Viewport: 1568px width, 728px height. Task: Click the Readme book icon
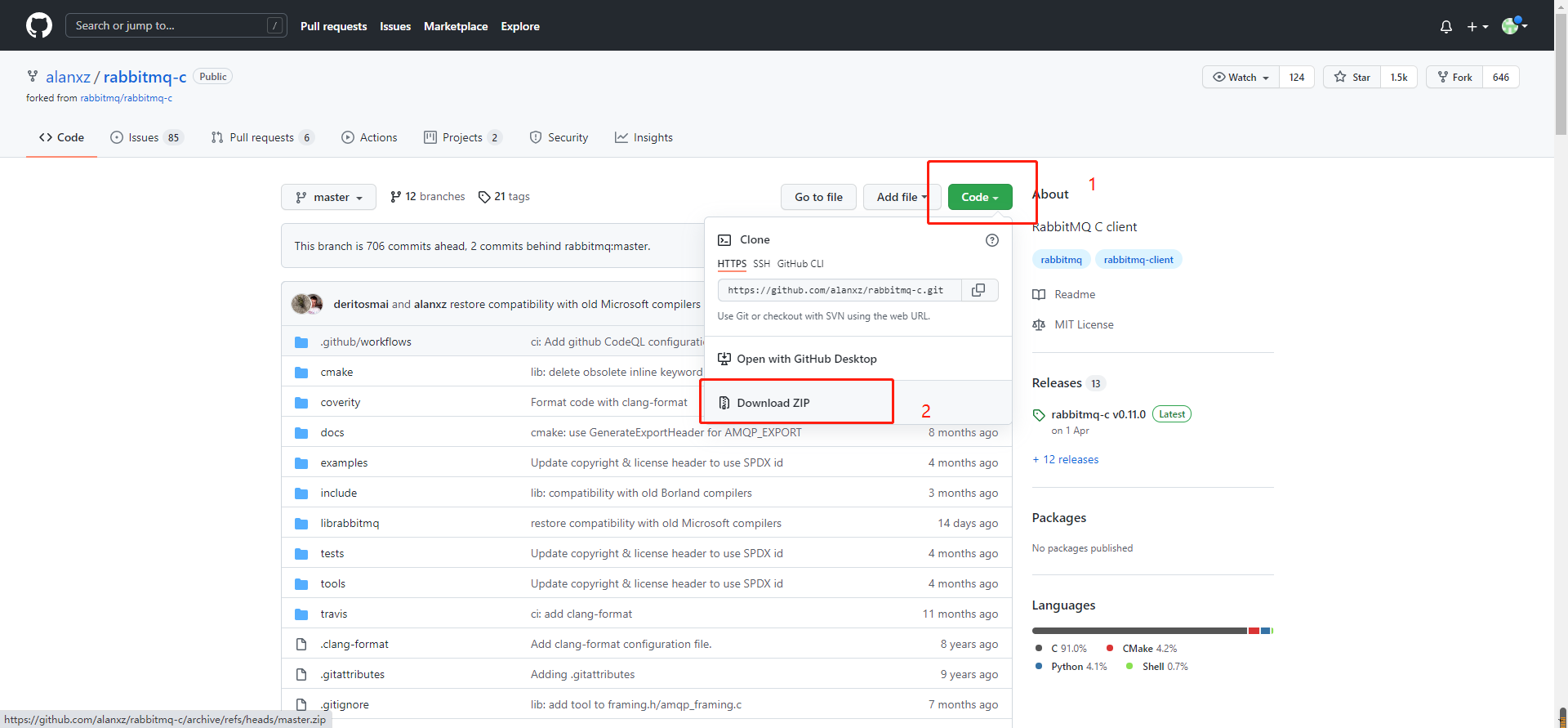point(1039,295)
